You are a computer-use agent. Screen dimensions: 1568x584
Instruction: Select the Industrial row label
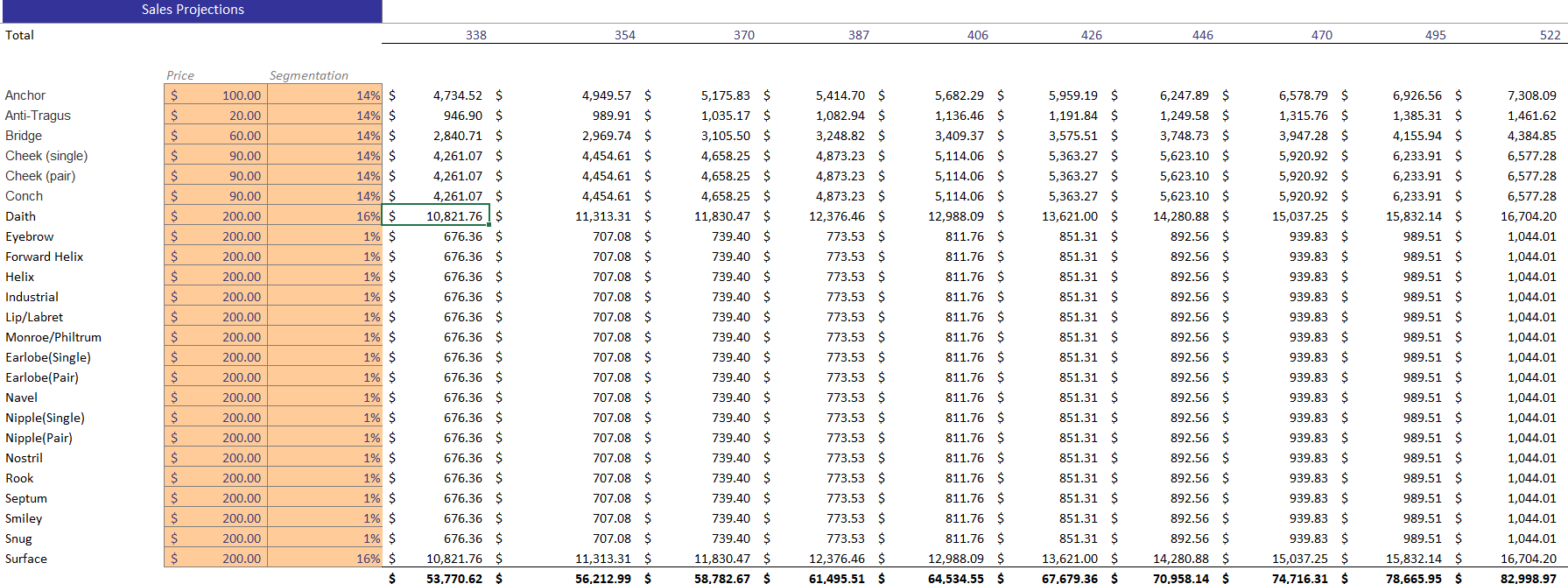(x=32, y=297)
